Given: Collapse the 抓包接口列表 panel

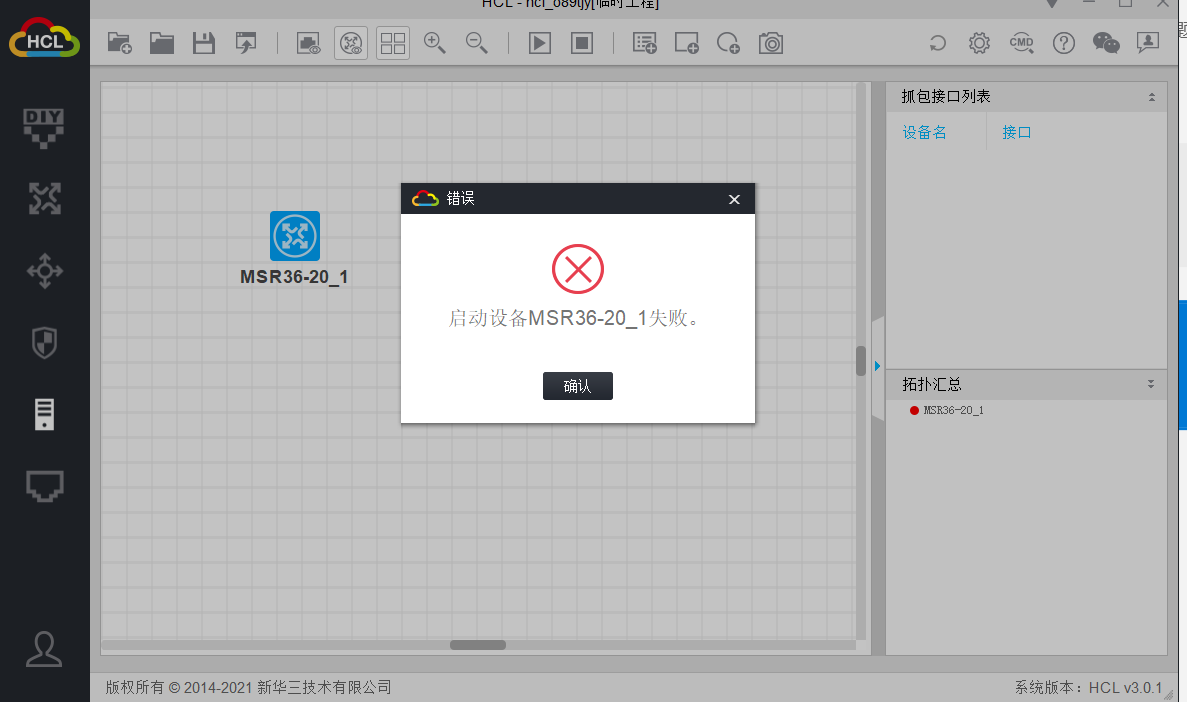Looking at the screenshot, I should 1151,97.
